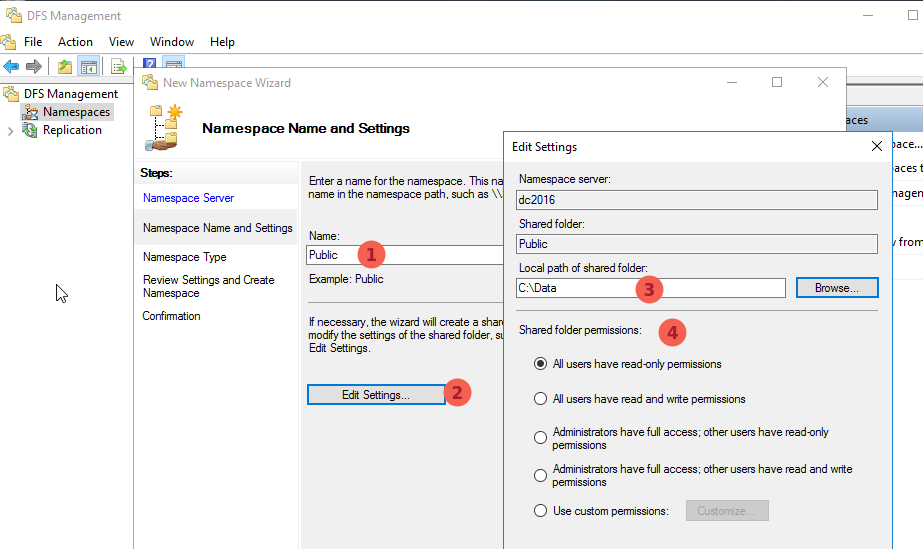Click the Up One Level folder icon
This screenshot has height=549, width=923.
[64, 66]
